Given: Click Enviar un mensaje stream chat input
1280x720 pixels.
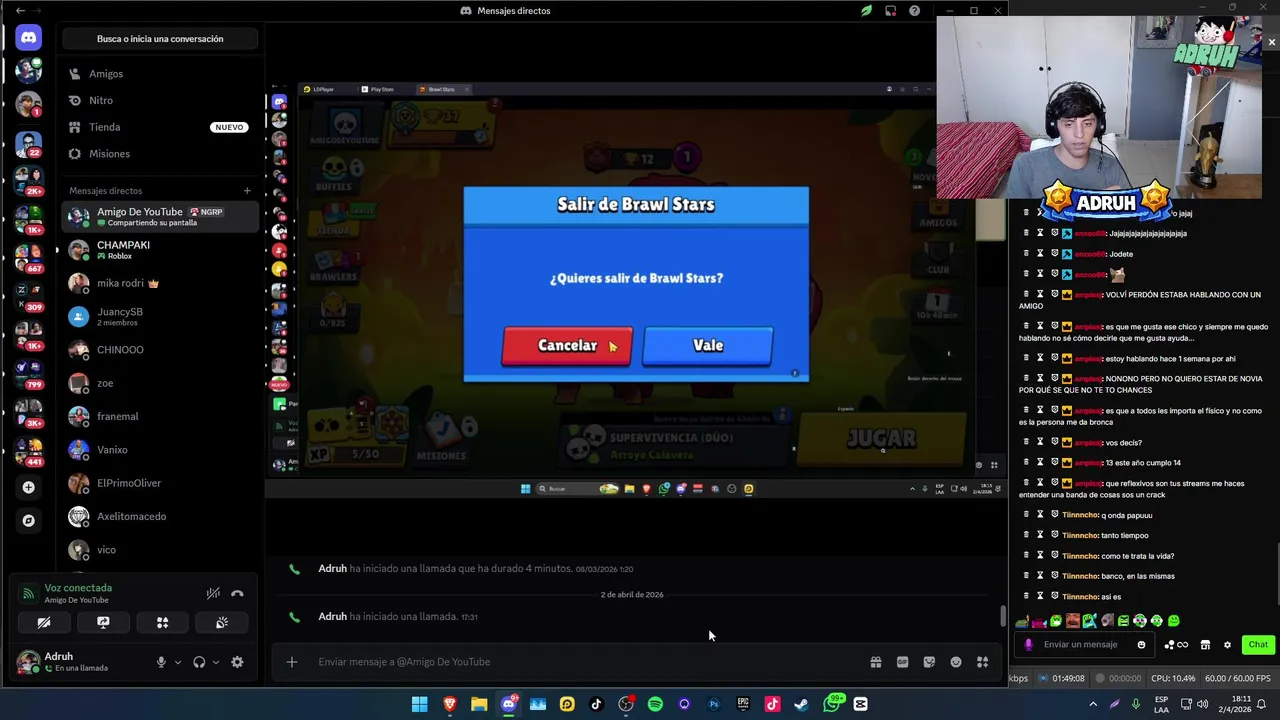Looking at the screenshot, I should [x=1084, y=645].
